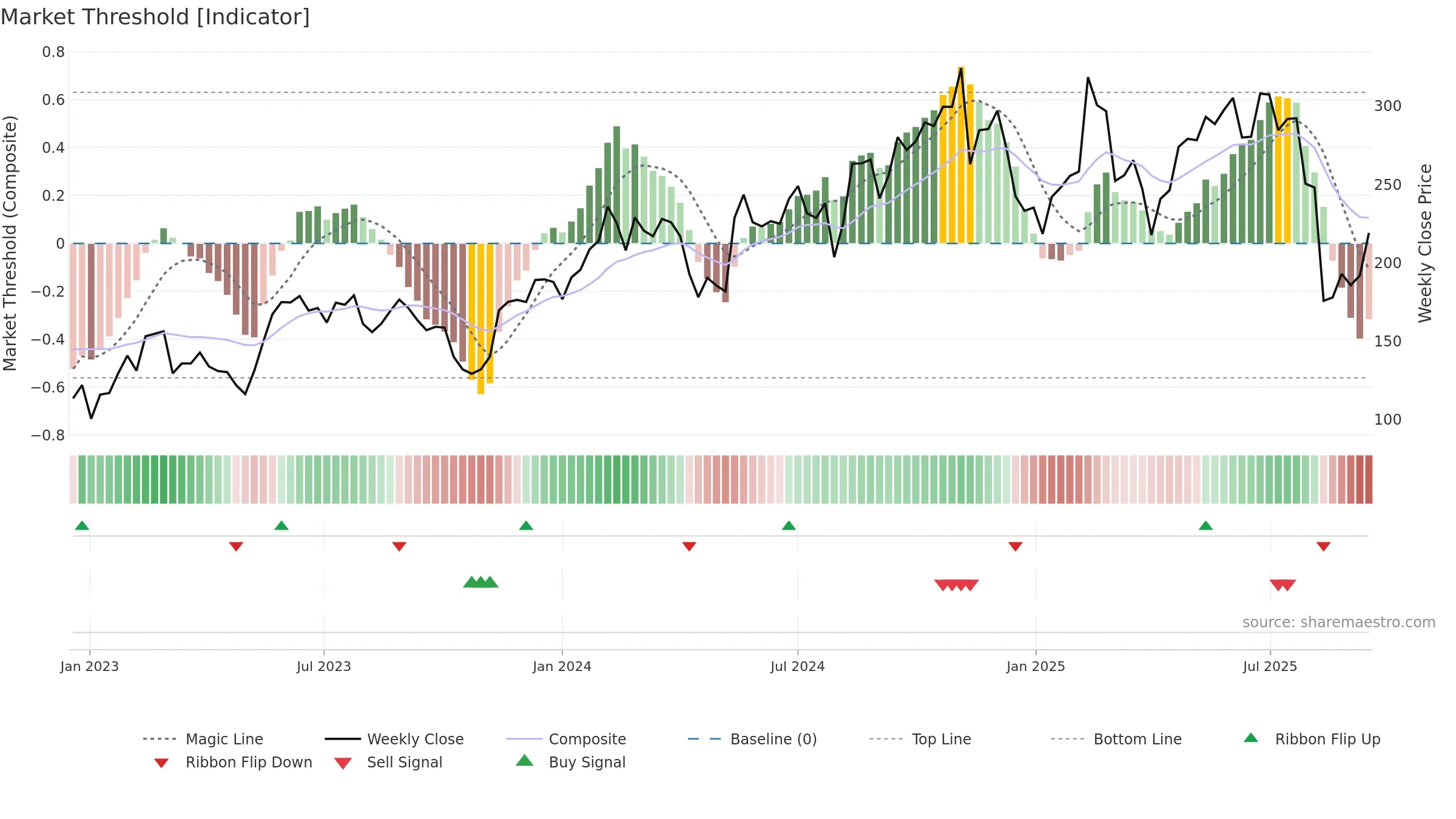Viewport: 1456px width, 819px height.
Task: Click the "Market Threshold (Composite)" left axis title
Action: pyautogui.click(x=10, y=243)
